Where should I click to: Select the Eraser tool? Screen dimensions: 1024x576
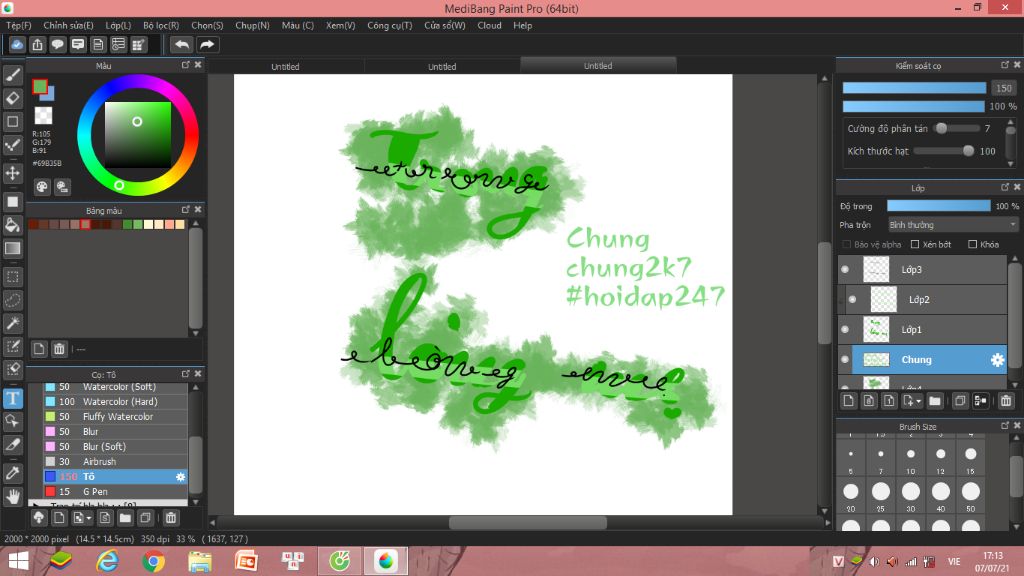(13, 99)
